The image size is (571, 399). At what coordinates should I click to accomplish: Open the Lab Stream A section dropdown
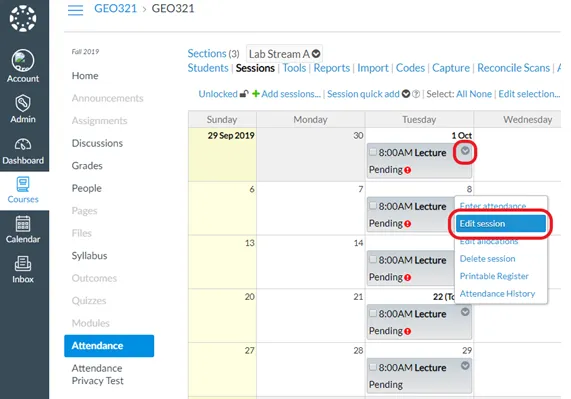click(x=284, y=54)
